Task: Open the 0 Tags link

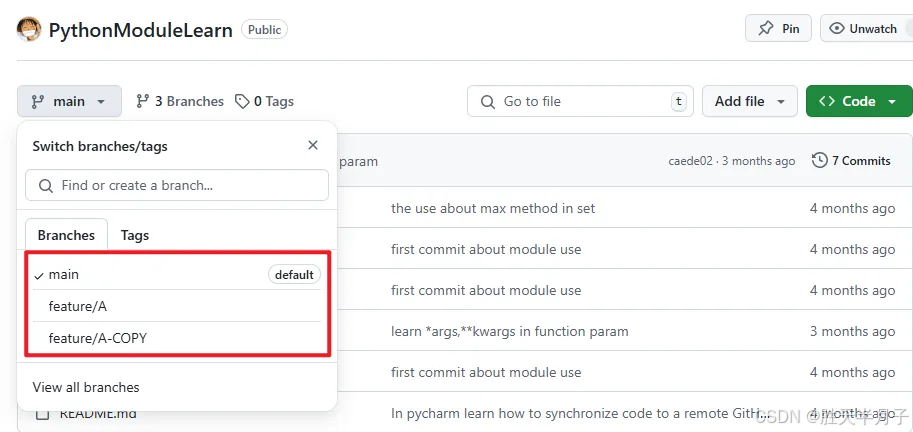Action: click(x=264, y=101)
